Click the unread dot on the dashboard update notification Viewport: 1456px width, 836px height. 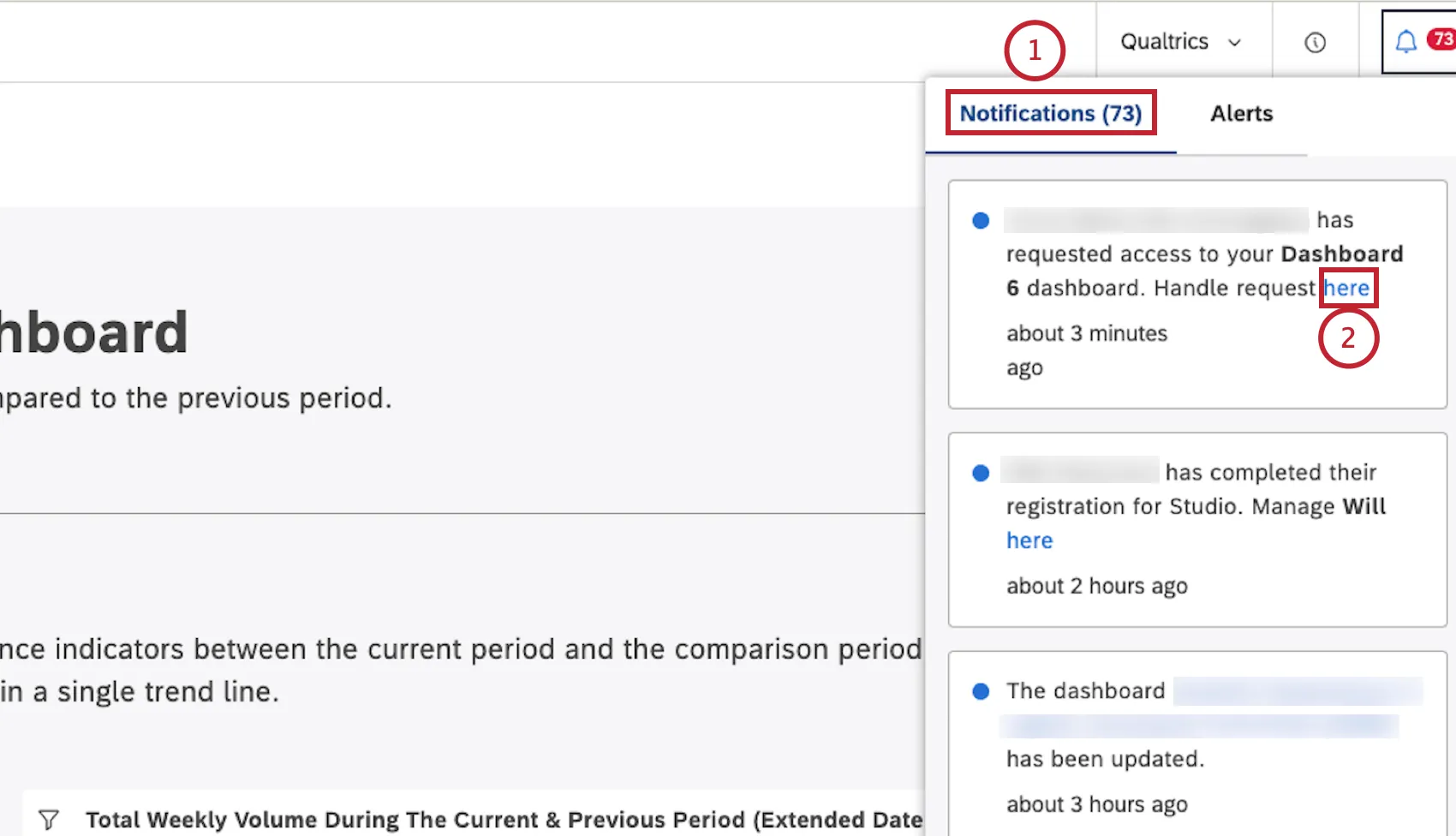pyautogui.click(x=980, y=690)
